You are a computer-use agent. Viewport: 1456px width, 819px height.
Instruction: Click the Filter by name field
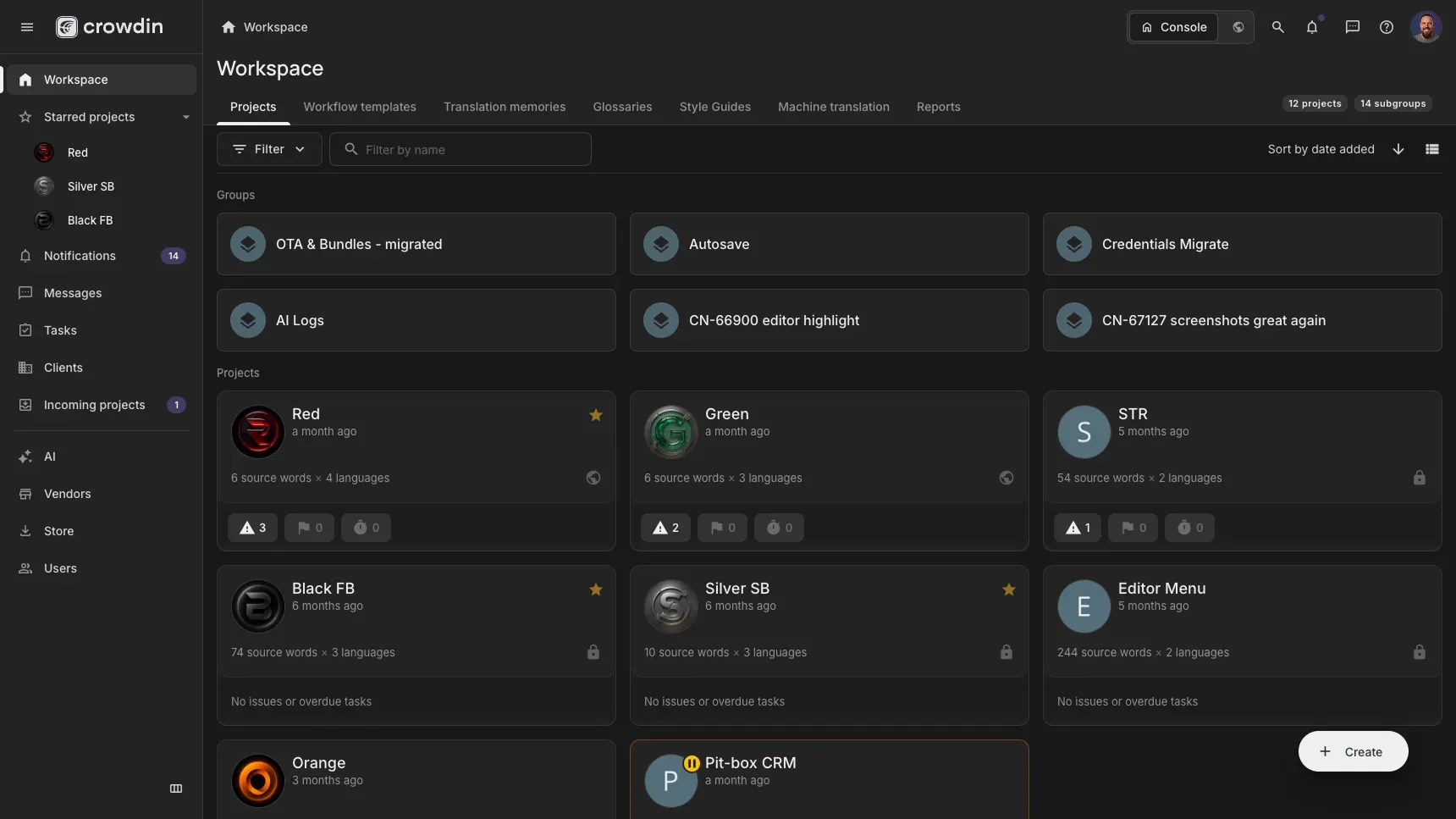click(x=461, y=149)
